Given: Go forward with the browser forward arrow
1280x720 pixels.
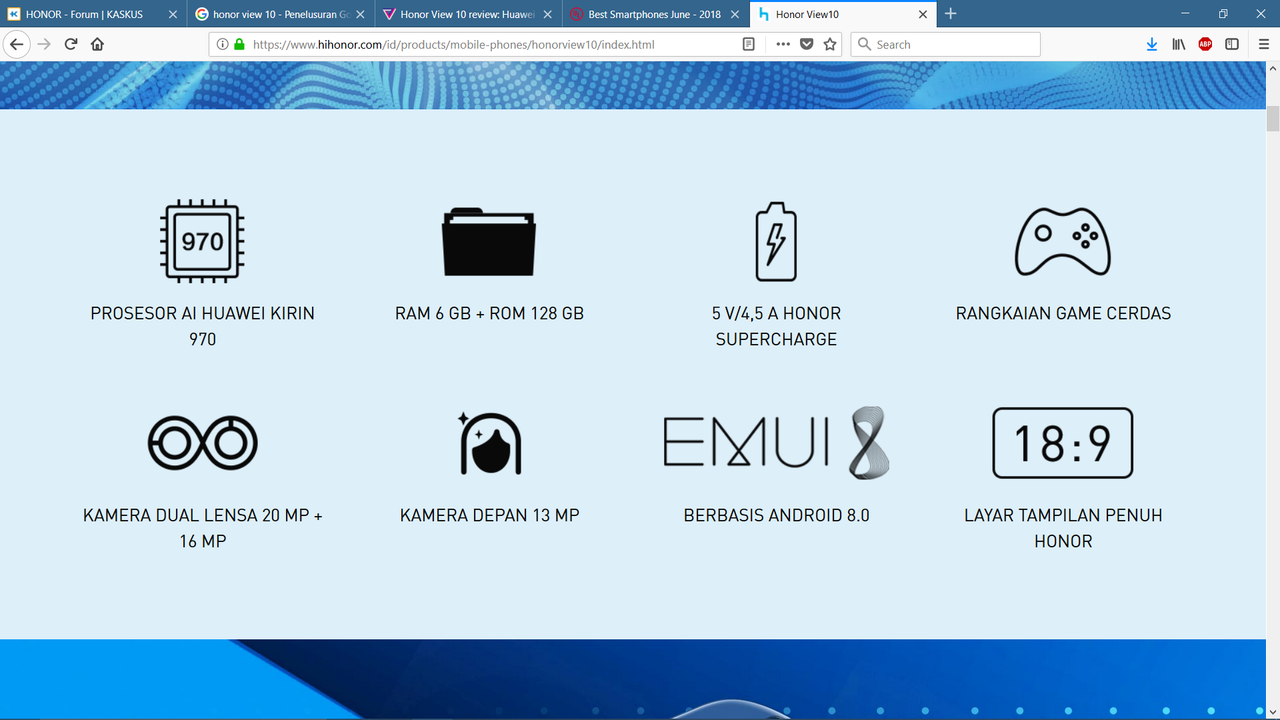Looking at the screenshot, I should coord(43,44).
